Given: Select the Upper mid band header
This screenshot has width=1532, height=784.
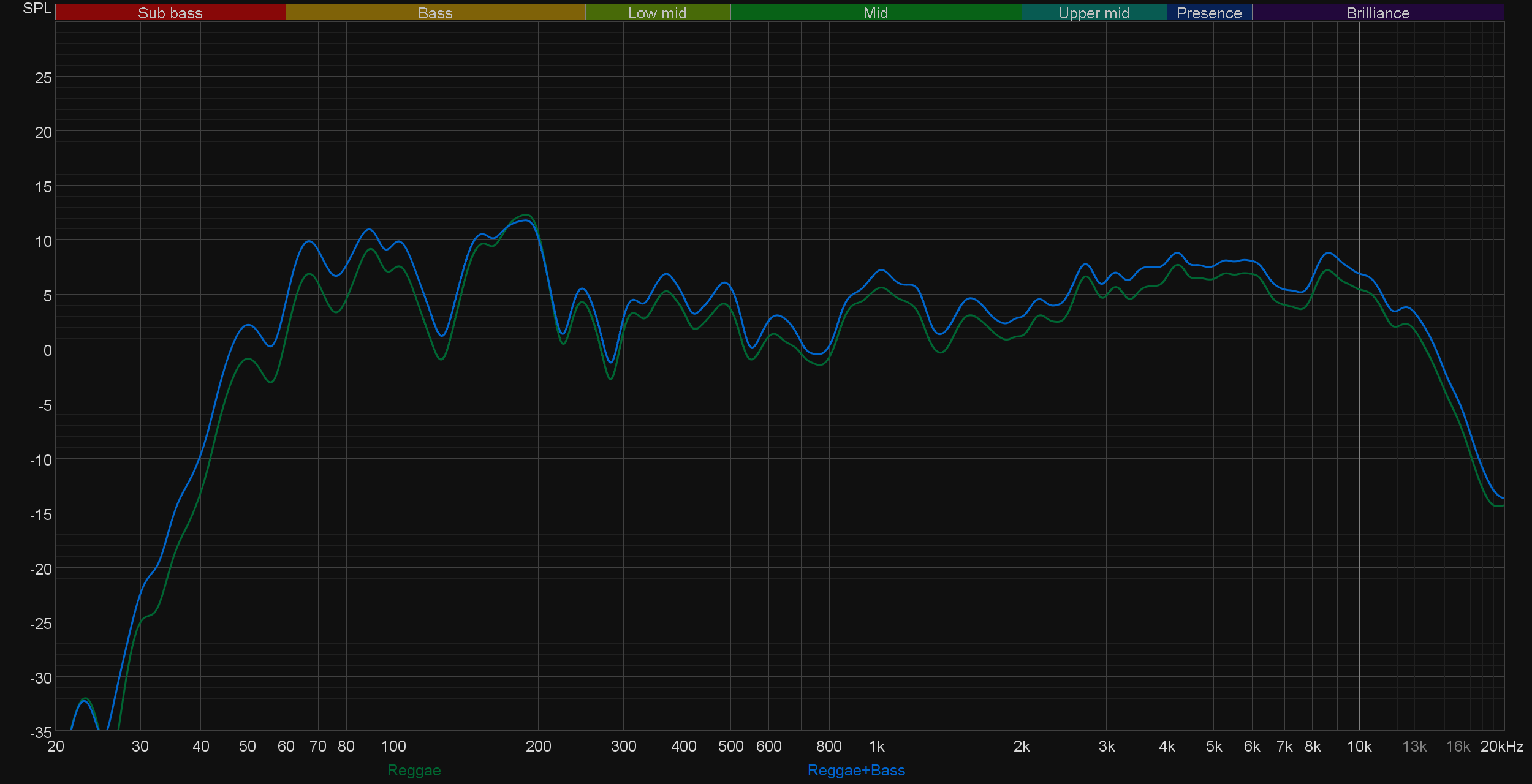Looking at the screenshot, I should pyautogui.click(x=1093, y=13).
